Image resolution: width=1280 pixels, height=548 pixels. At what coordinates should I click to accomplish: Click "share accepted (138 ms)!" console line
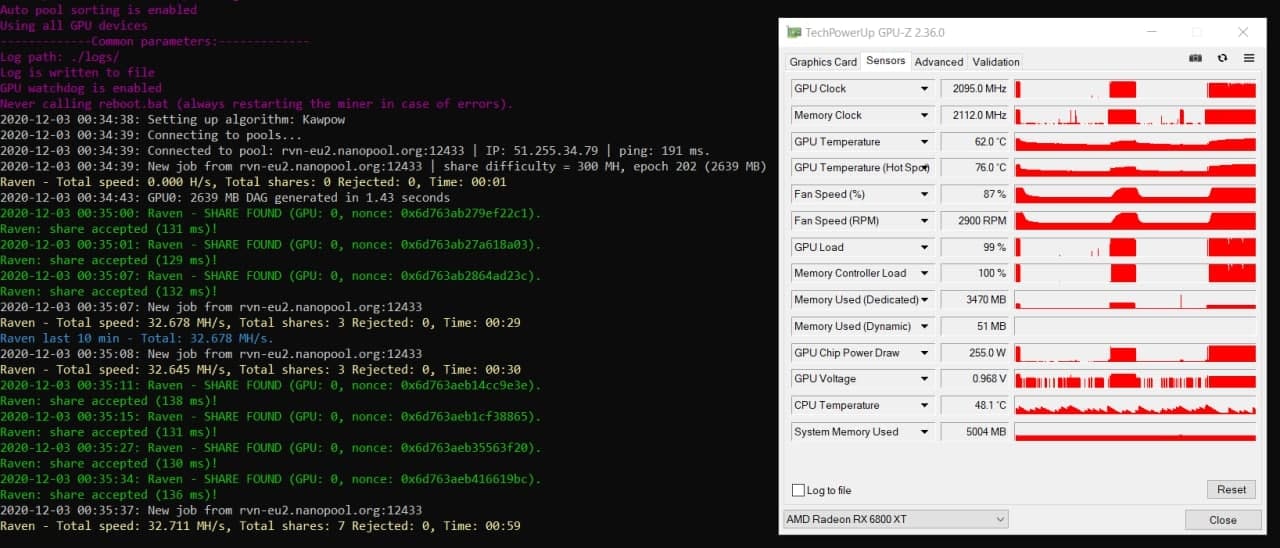click(109, 401)
